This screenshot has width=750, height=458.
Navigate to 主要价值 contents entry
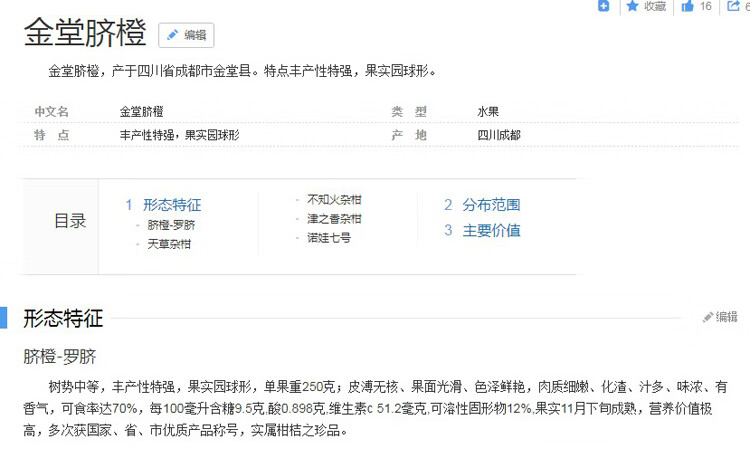click(490, 230)
